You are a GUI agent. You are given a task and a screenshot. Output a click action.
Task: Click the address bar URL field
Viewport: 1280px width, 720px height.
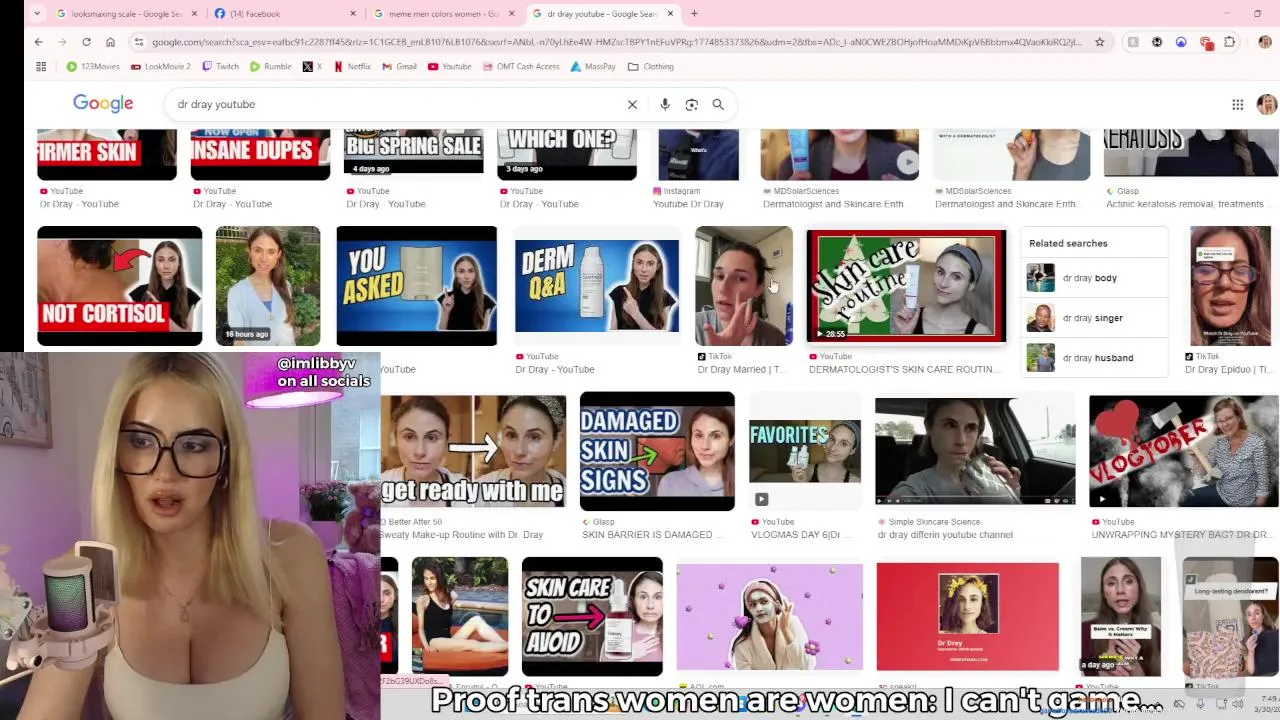pyautogui.click(x=615, y=42)
